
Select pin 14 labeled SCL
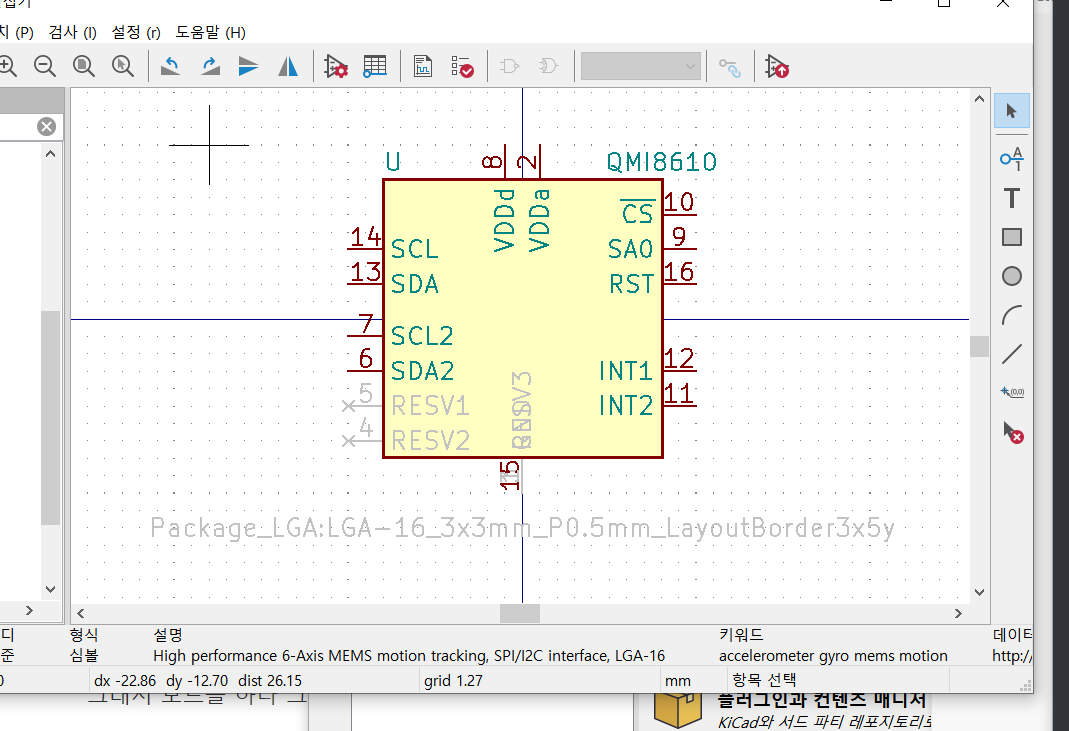click(365, 248)
